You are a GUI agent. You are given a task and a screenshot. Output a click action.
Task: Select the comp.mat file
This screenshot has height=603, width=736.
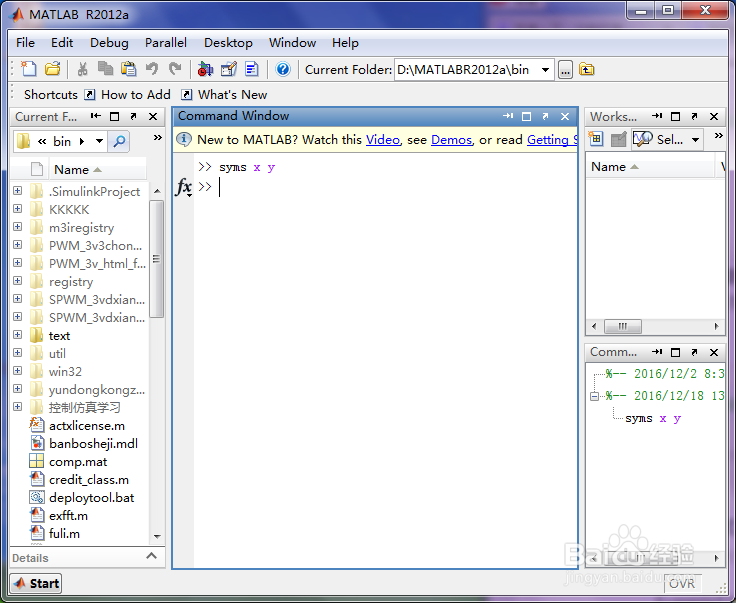coord(78,462)
